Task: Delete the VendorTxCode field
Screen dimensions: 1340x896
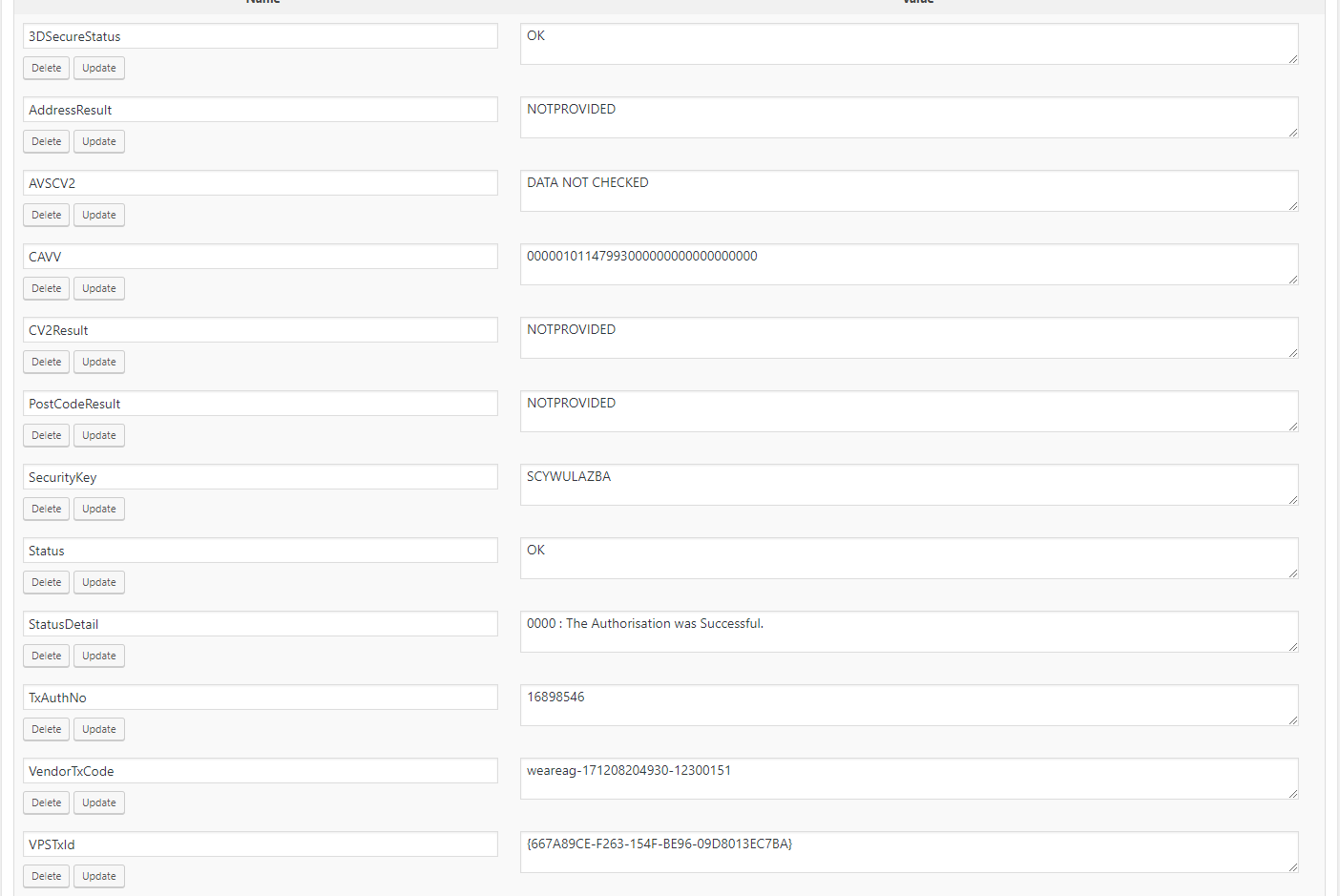Action: [x=46, y=802]
